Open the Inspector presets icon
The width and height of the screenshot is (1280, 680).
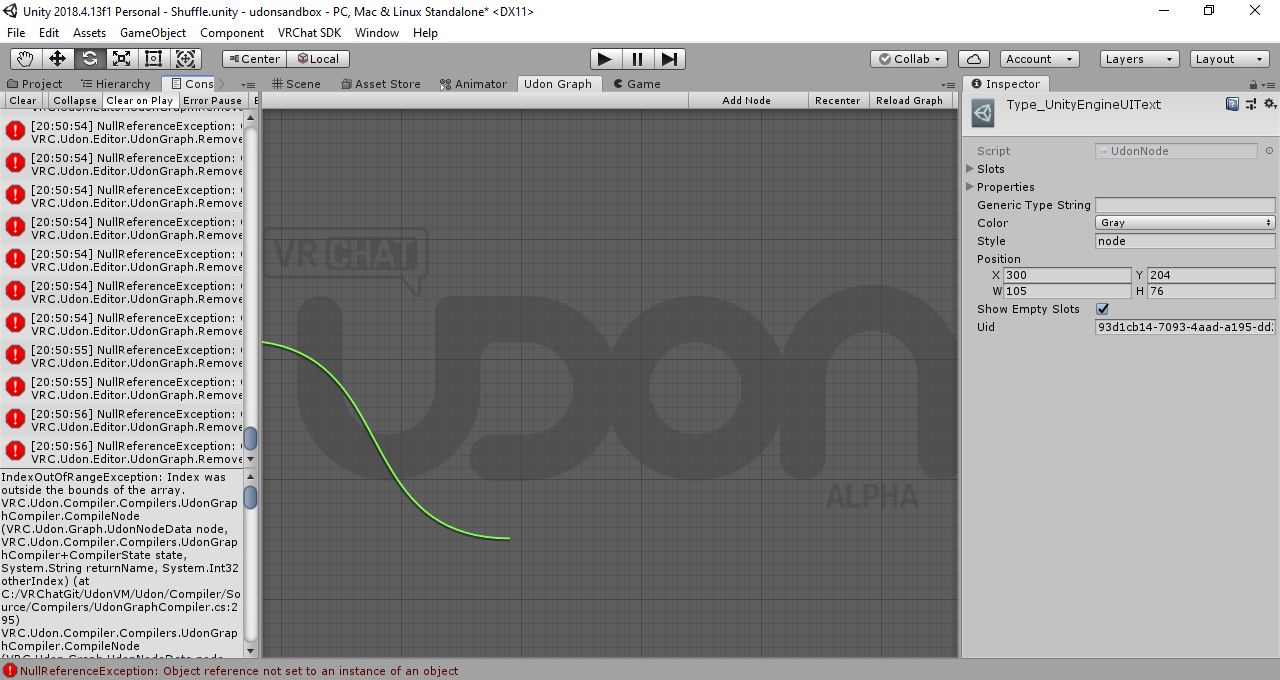pyautogui.click(x=1251, y=104)
